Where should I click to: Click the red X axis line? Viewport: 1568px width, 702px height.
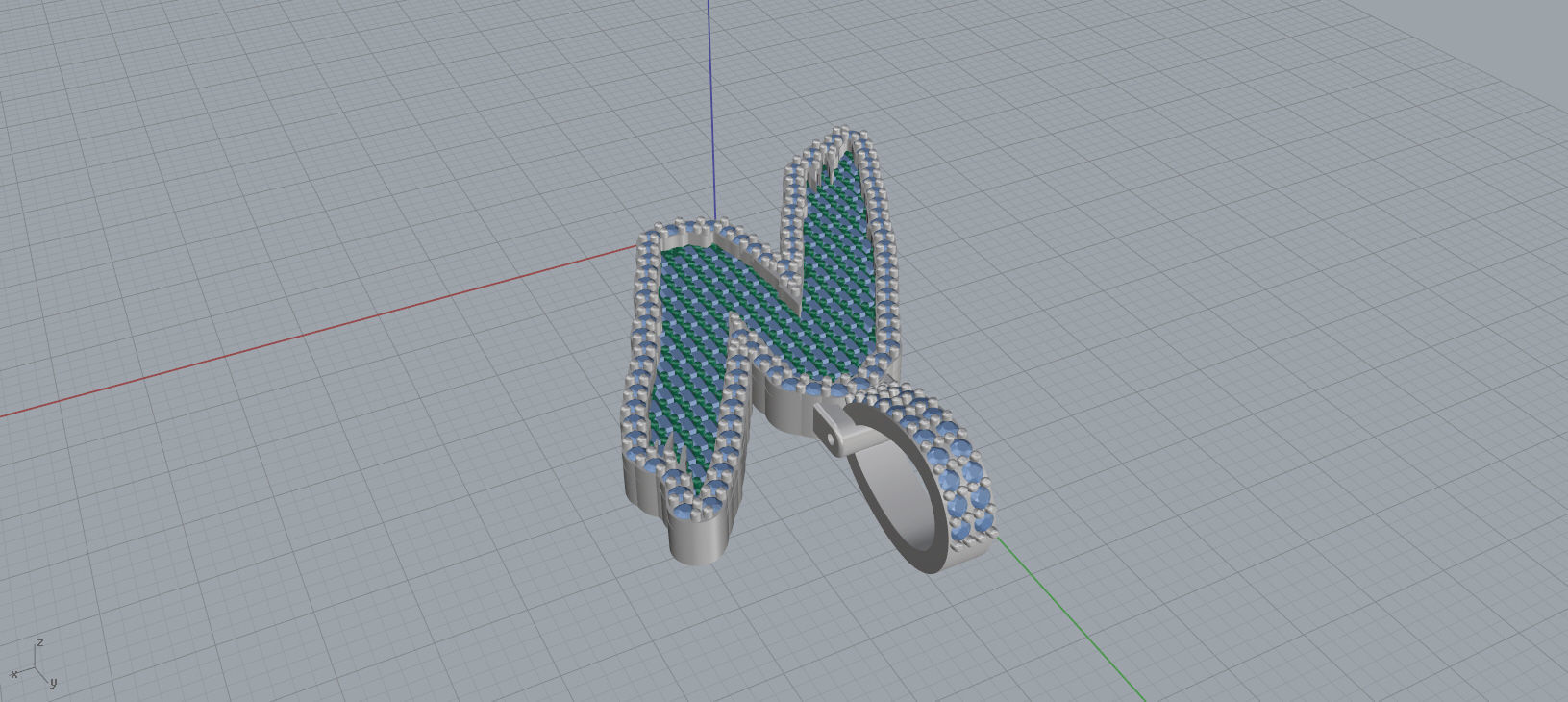317,332
